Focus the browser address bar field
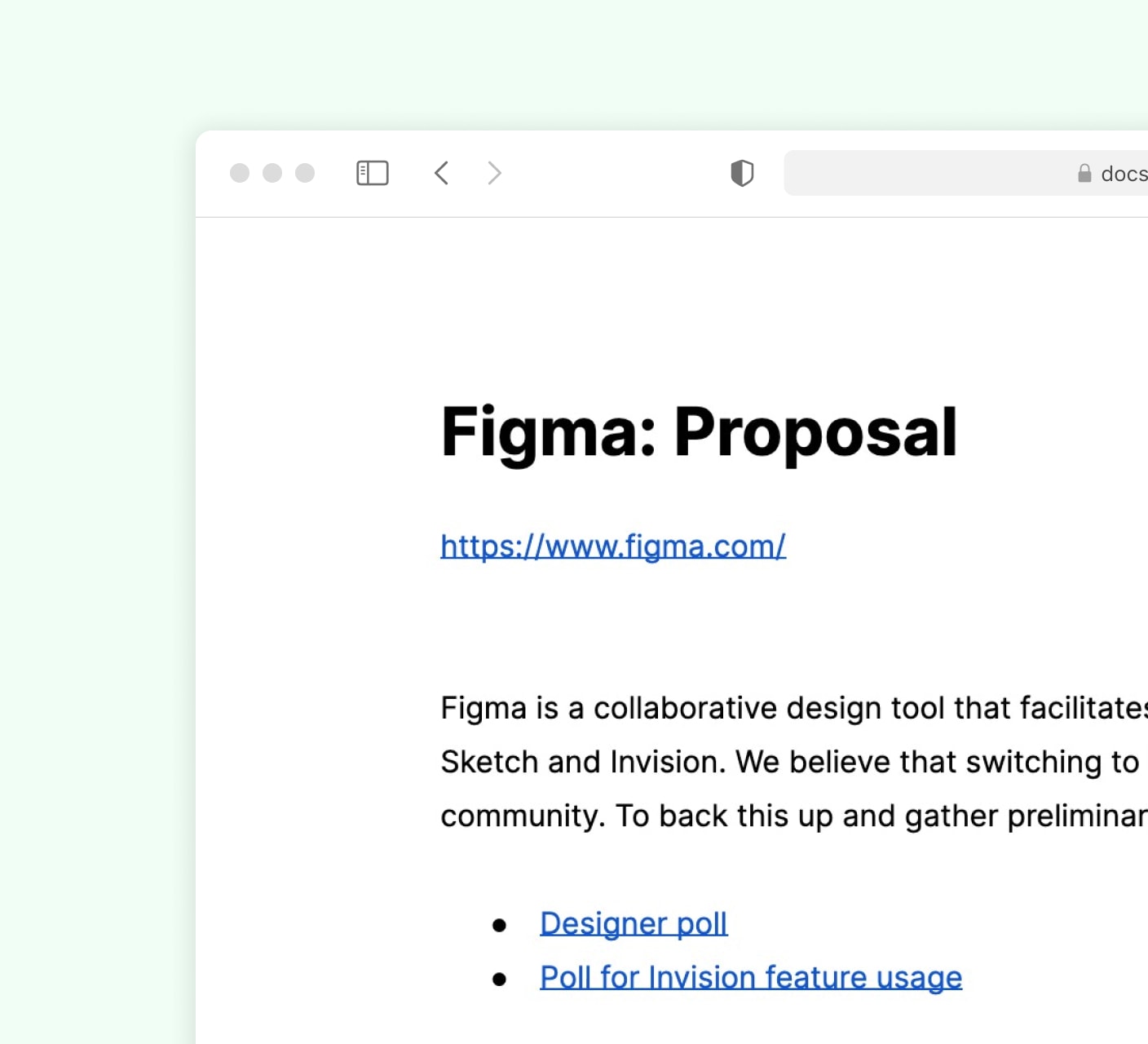The height and width of the screenshot is (1044, 1148). 965,173
